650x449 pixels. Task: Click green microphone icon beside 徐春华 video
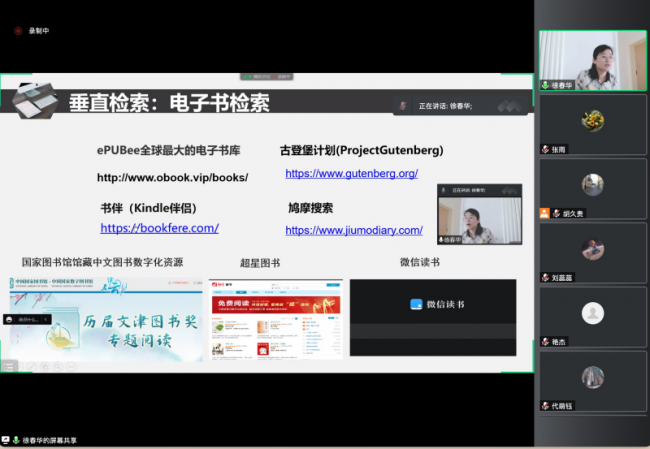[546, 85]
